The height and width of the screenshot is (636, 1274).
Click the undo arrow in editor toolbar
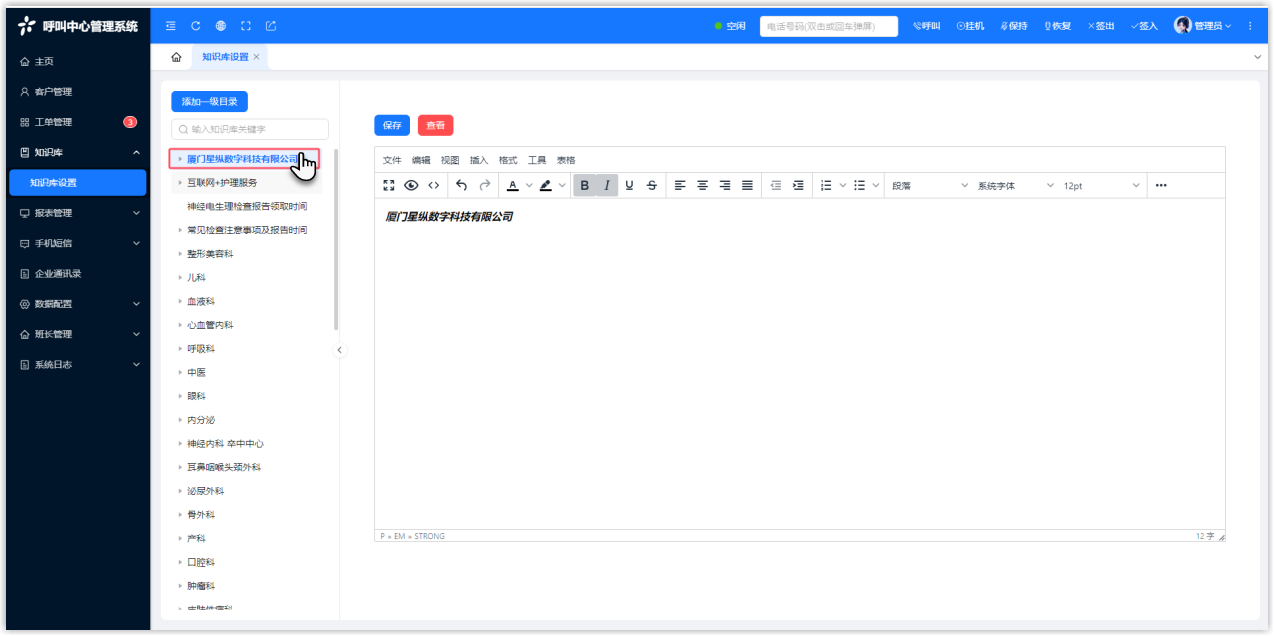[x=461, y=185]
